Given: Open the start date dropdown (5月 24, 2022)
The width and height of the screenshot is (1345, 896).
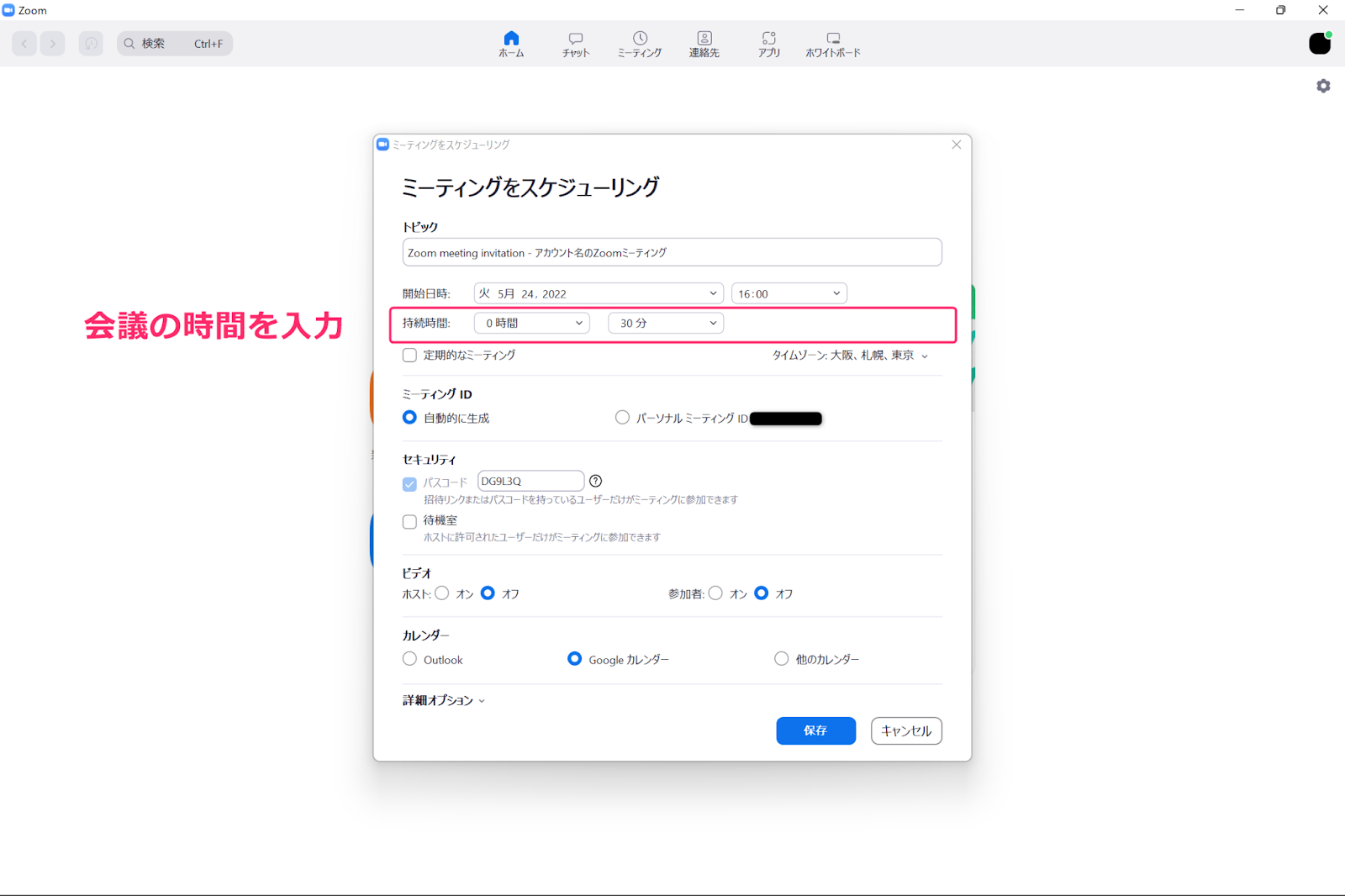Looking at the screenshot, I should click(x=599, y=293).
